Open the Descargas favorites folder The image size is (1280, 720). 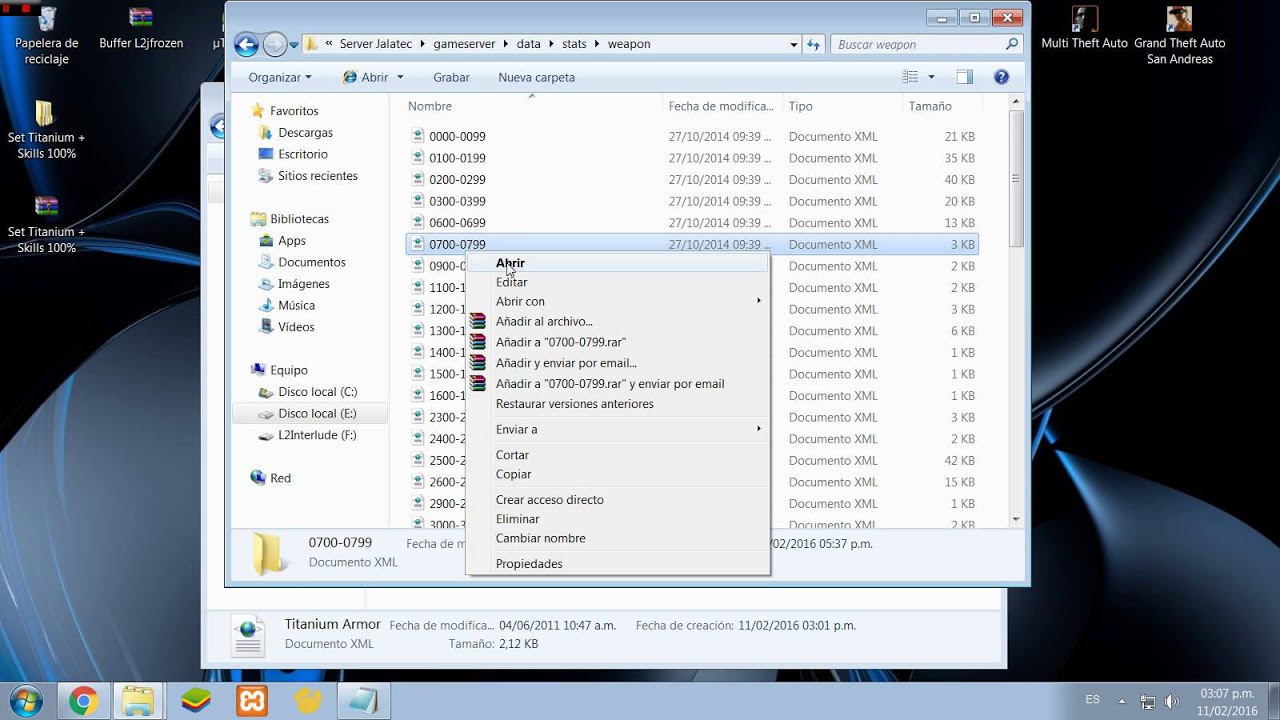point(305,132)
